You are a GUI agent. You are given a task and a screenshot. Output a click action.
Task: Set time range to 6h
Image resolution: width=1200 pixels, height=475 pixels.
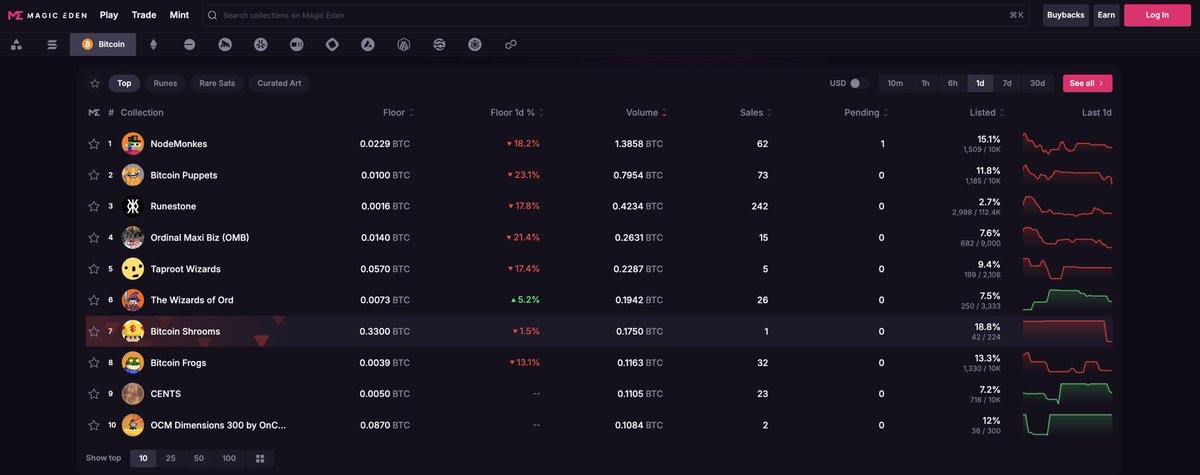point(953,83)
